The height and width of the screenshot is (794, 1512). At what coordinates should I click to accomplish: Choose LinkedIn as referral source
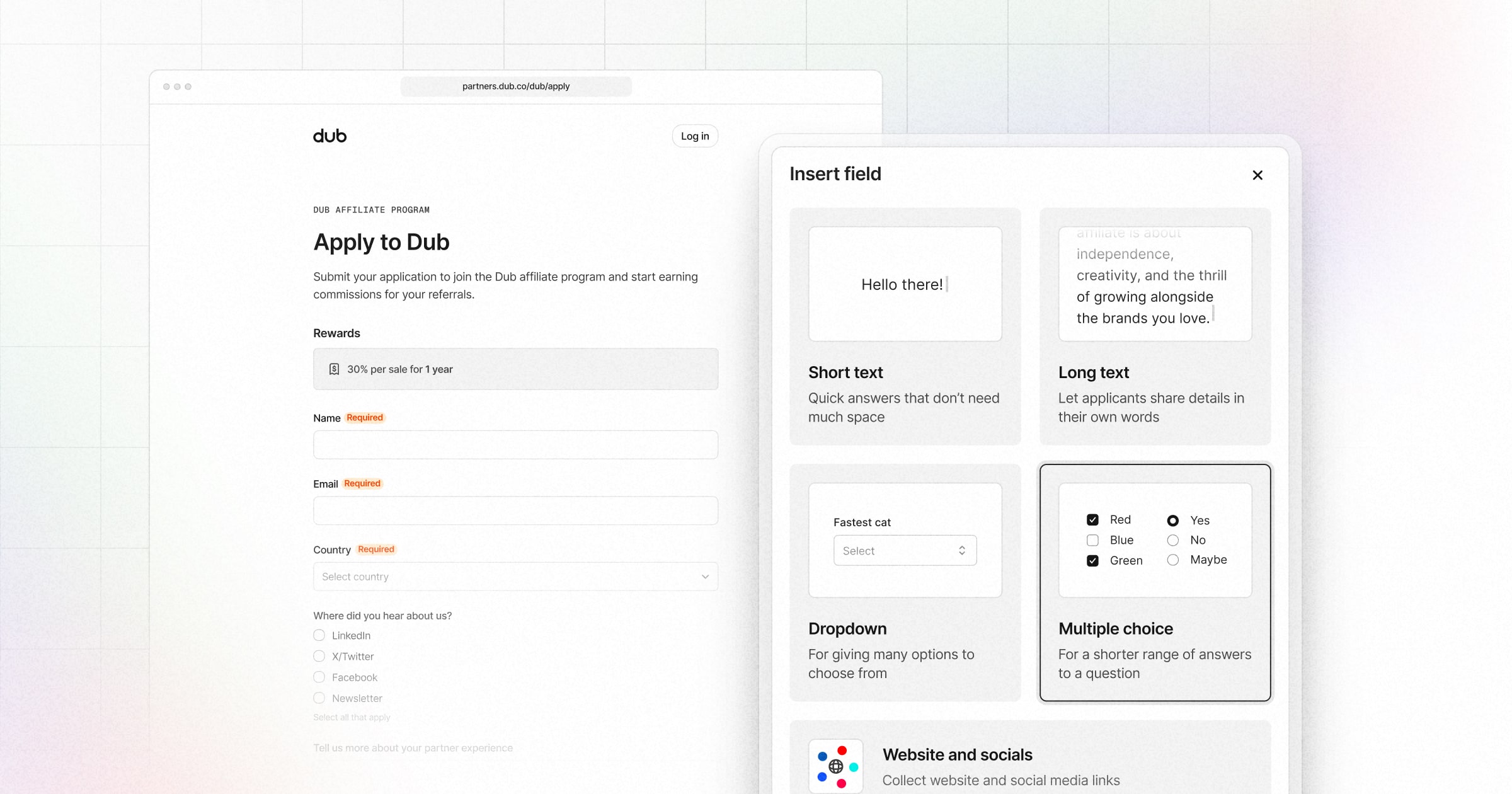[x=319, y=635]
